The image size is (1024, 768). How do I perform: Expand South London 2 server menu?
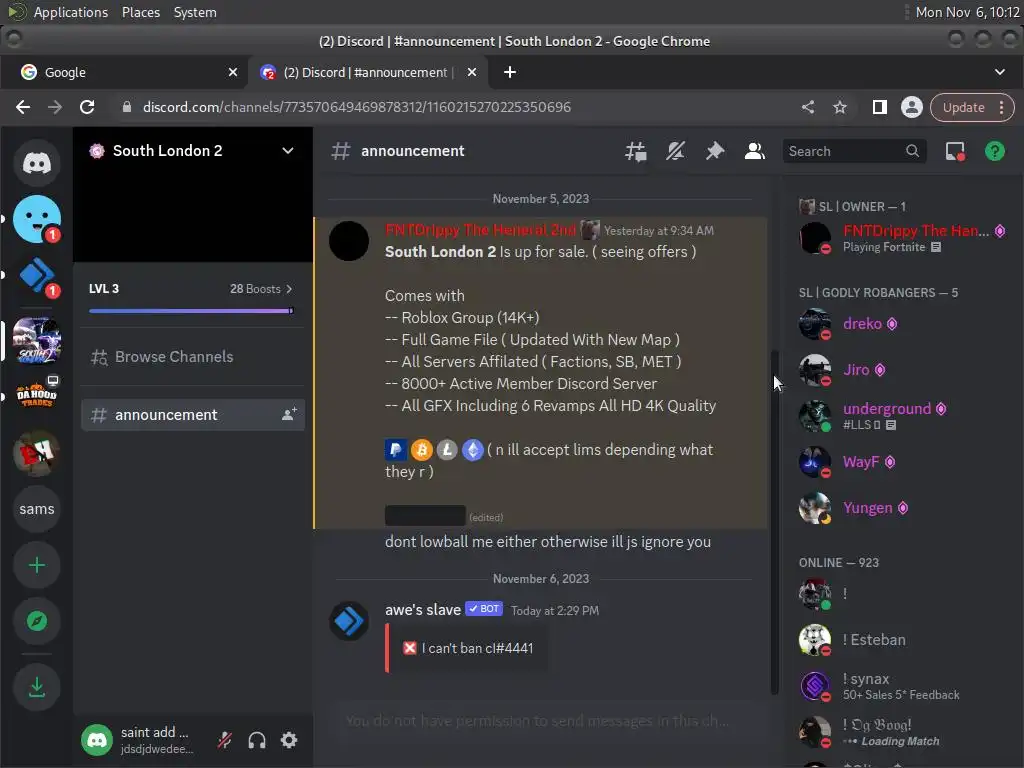coord(287,151)
